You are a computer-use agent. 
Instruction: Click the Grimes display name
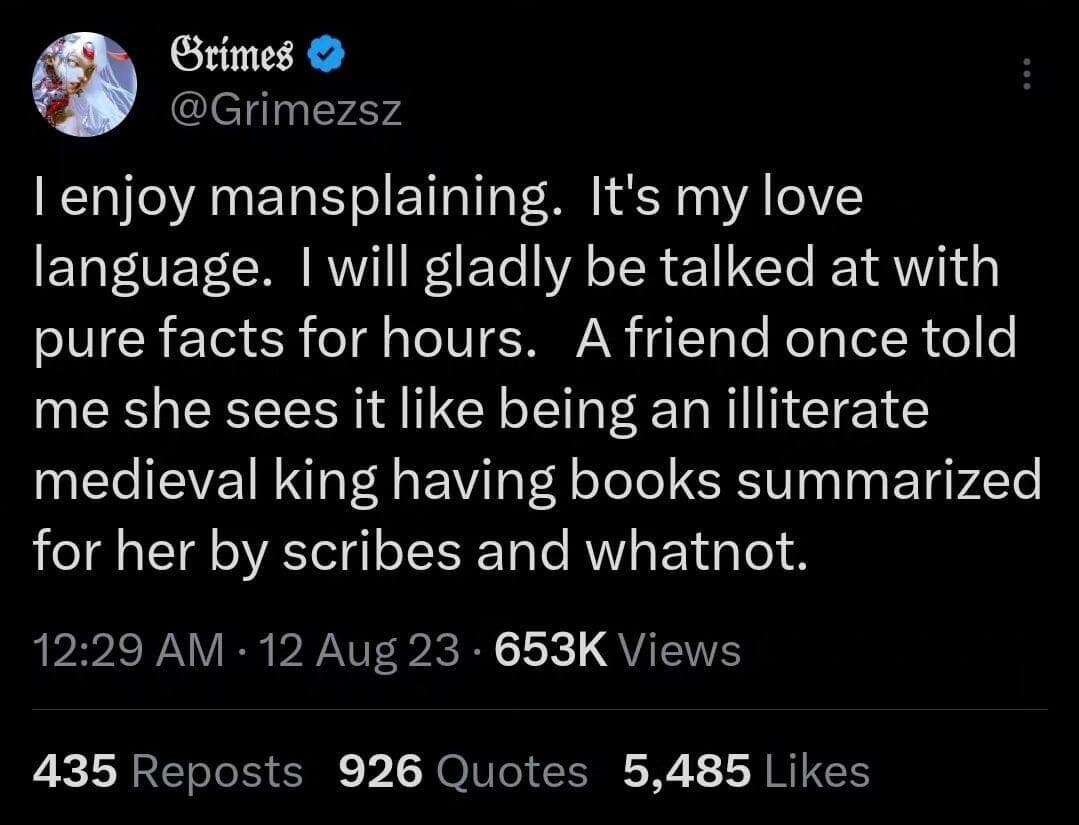(231, 55)
